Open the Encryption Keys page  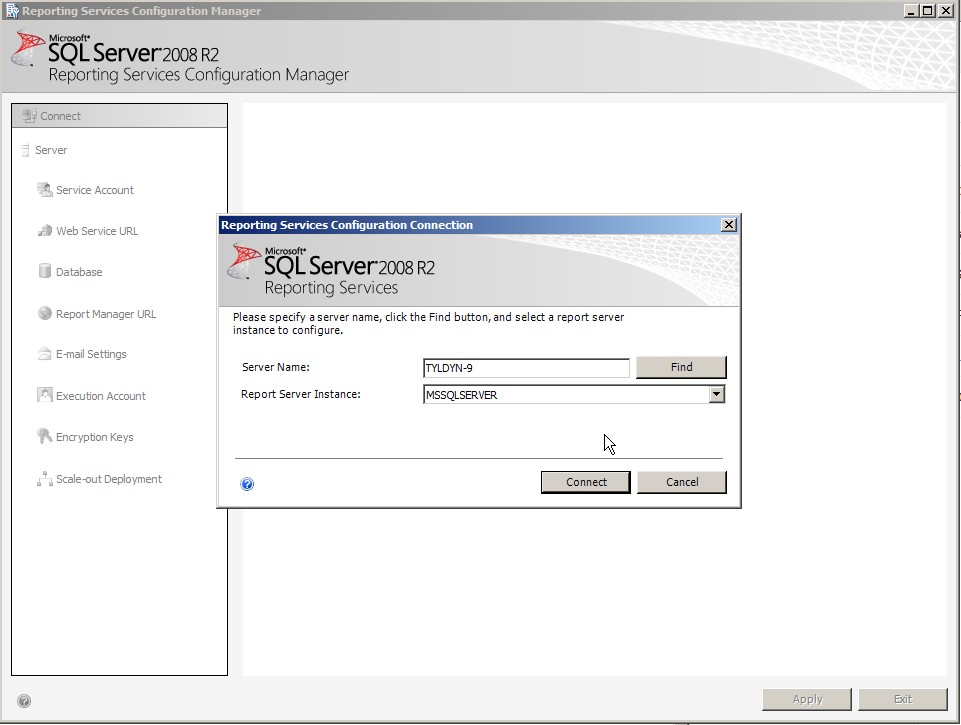(94, 437)
